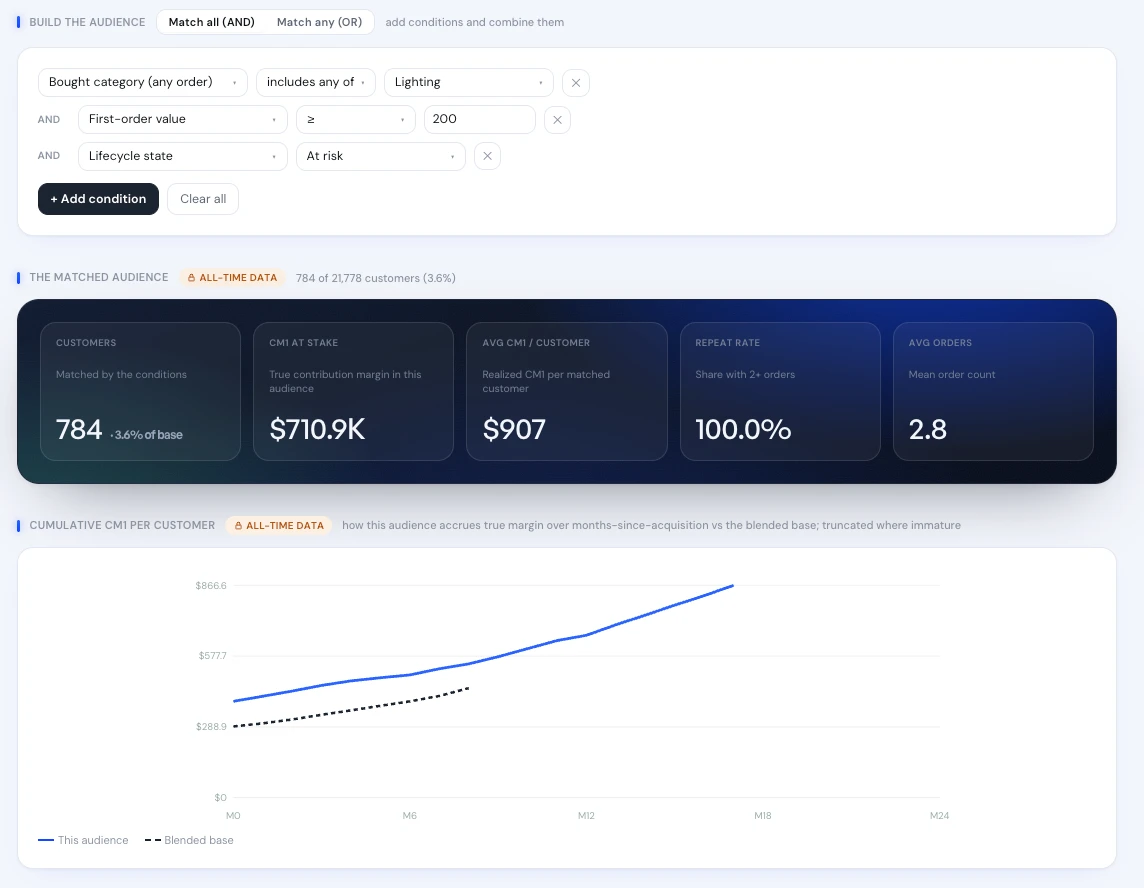Click the Avg Orders 2.8 card
1144x888 pixels.
tap(993, 391)
